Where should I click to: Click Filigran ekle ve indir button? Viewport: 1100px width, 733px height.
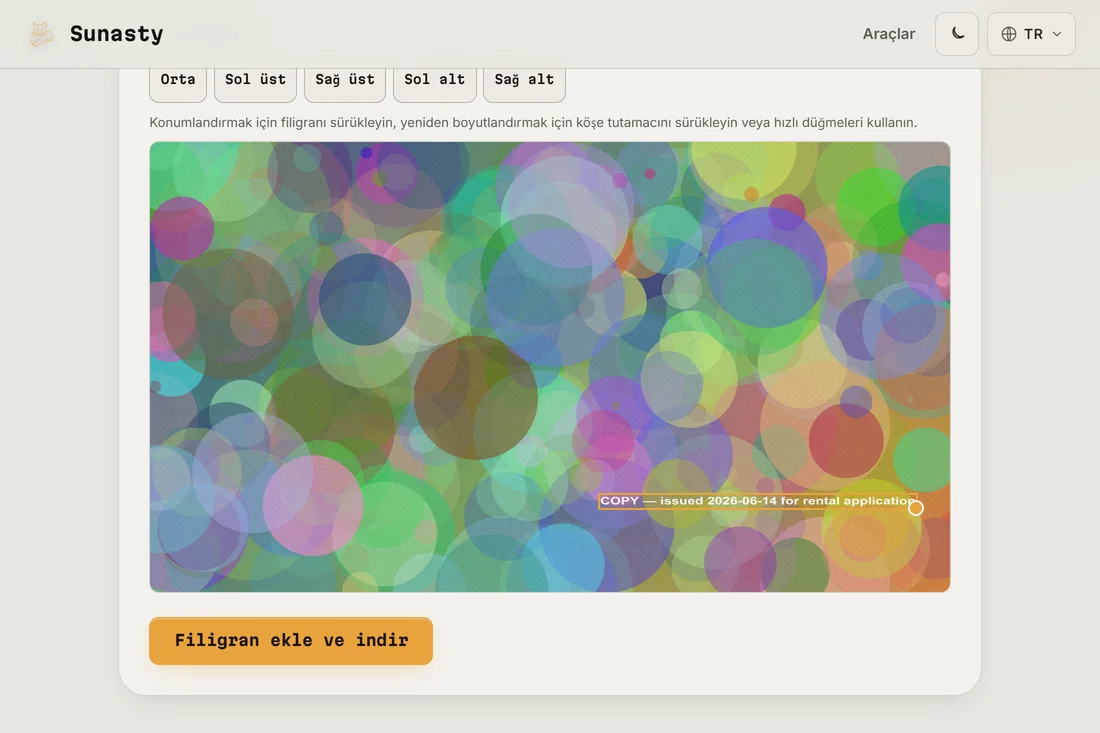pos(290,640)
